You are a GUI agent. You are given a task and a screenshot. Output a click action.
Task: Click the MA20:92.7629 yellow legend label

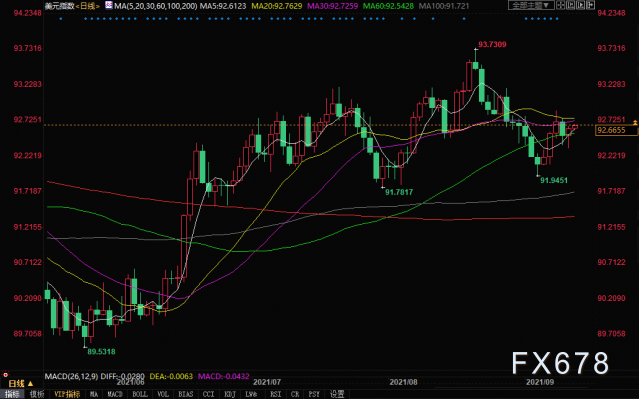pyautogui.click(x=277, y=6)
